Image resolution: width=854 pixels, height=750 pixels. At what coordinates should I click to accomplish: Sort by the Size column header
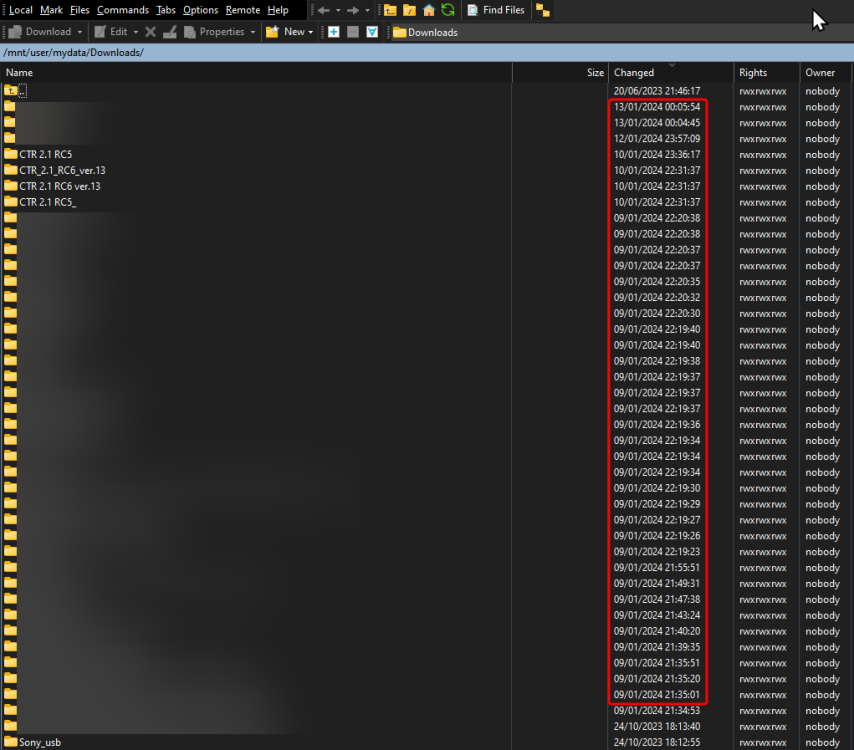(560, 72)
